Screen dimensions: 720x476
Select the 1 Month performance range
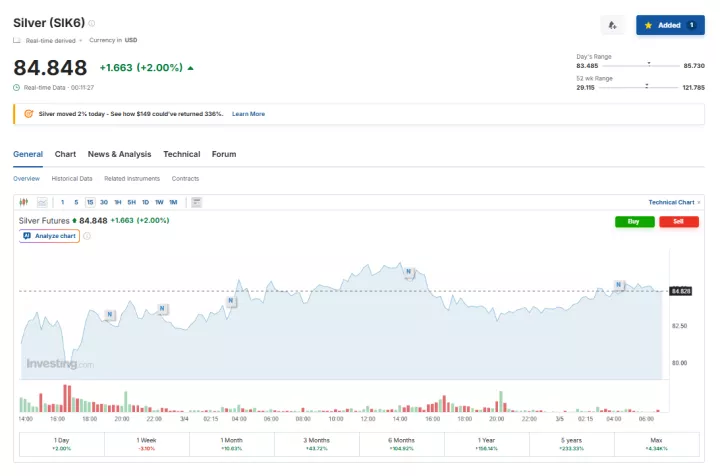point(232,444)
